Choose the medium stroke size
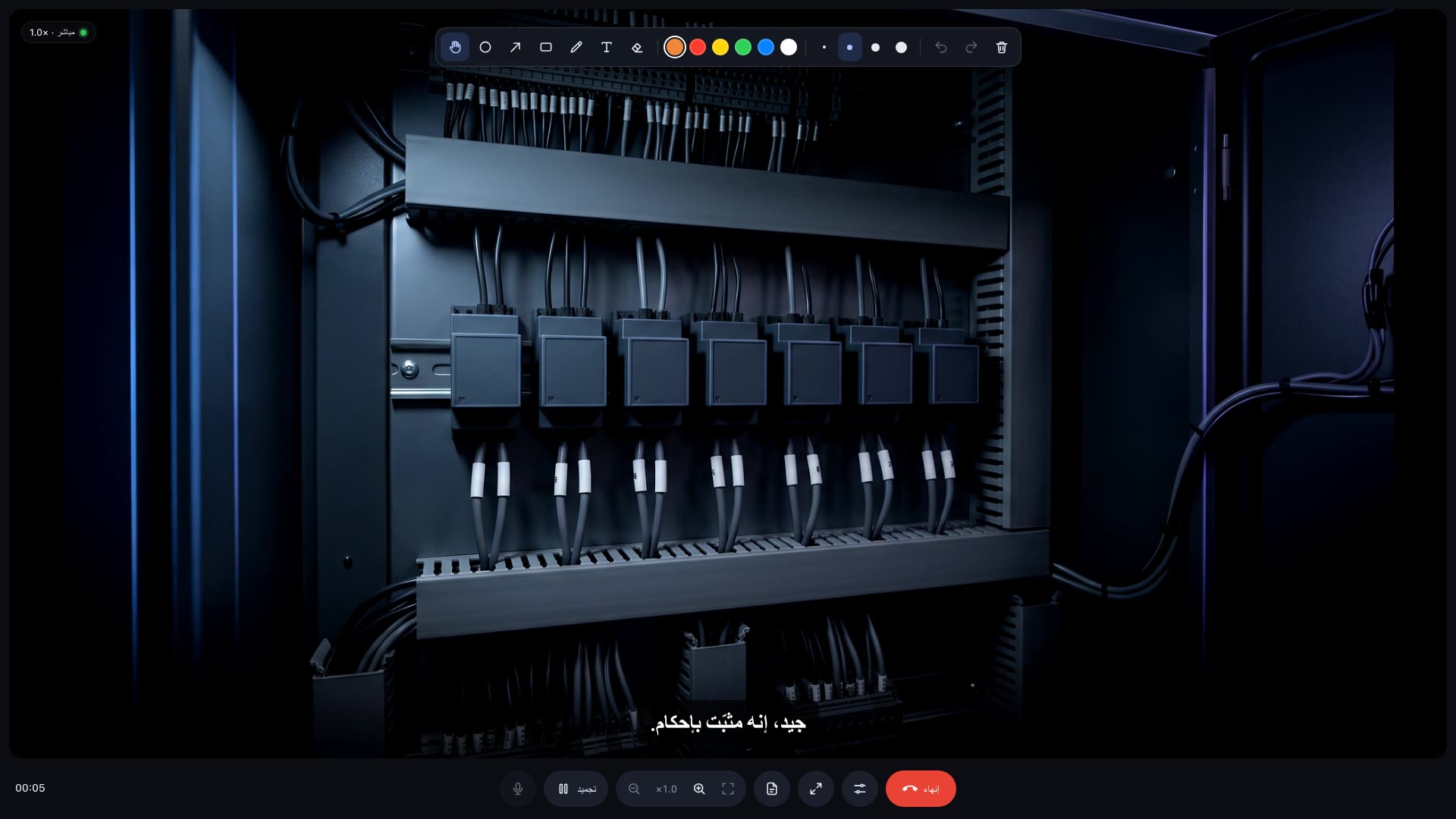Screen dimensions: 1456x819 pos(876,47)
